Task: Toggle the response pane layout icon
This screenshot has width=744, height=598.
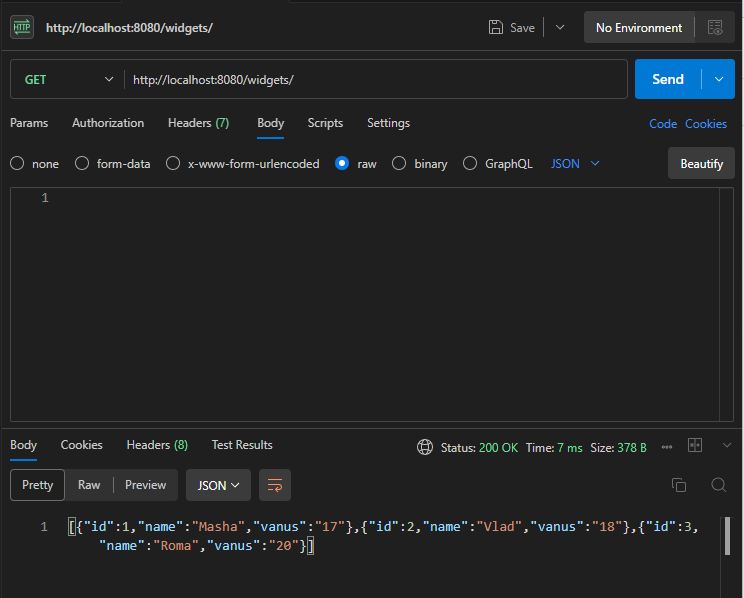Action: click(695, 446)
